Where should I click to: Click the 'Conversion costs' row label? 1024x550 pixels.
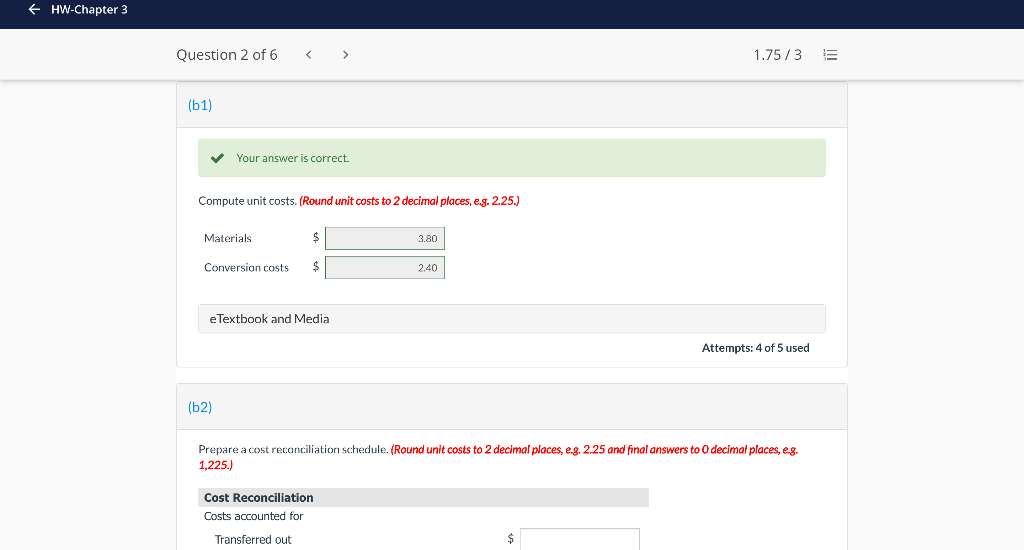click(246, 268)
